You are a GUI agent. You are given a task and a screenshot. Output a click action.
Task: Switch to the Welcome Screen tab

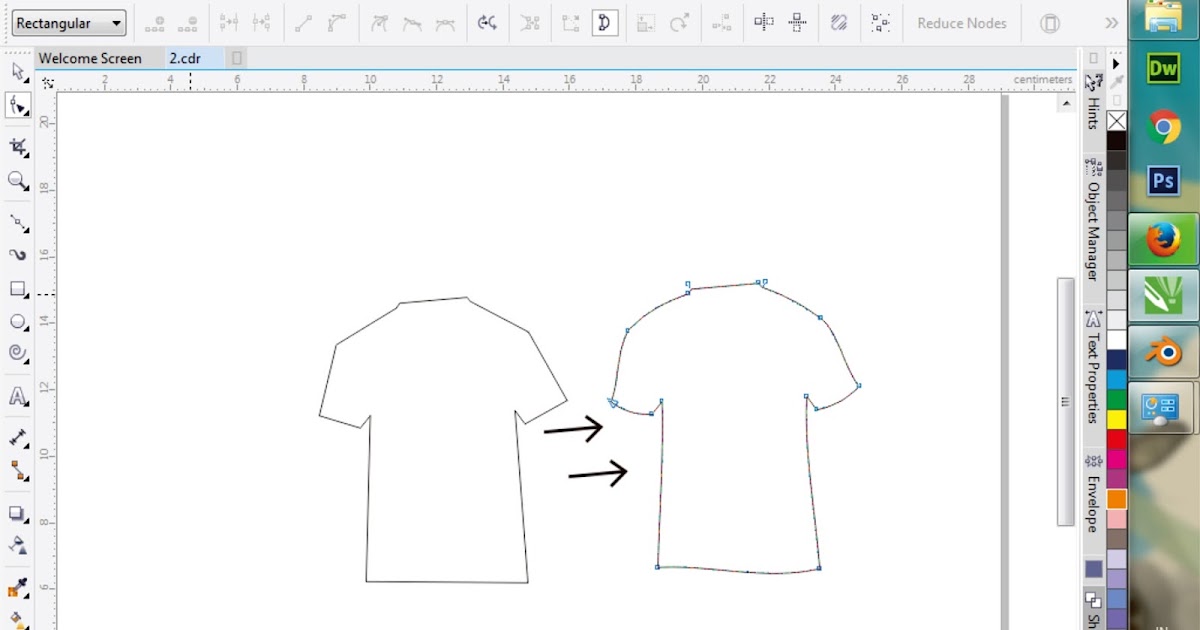coord(90,58)
